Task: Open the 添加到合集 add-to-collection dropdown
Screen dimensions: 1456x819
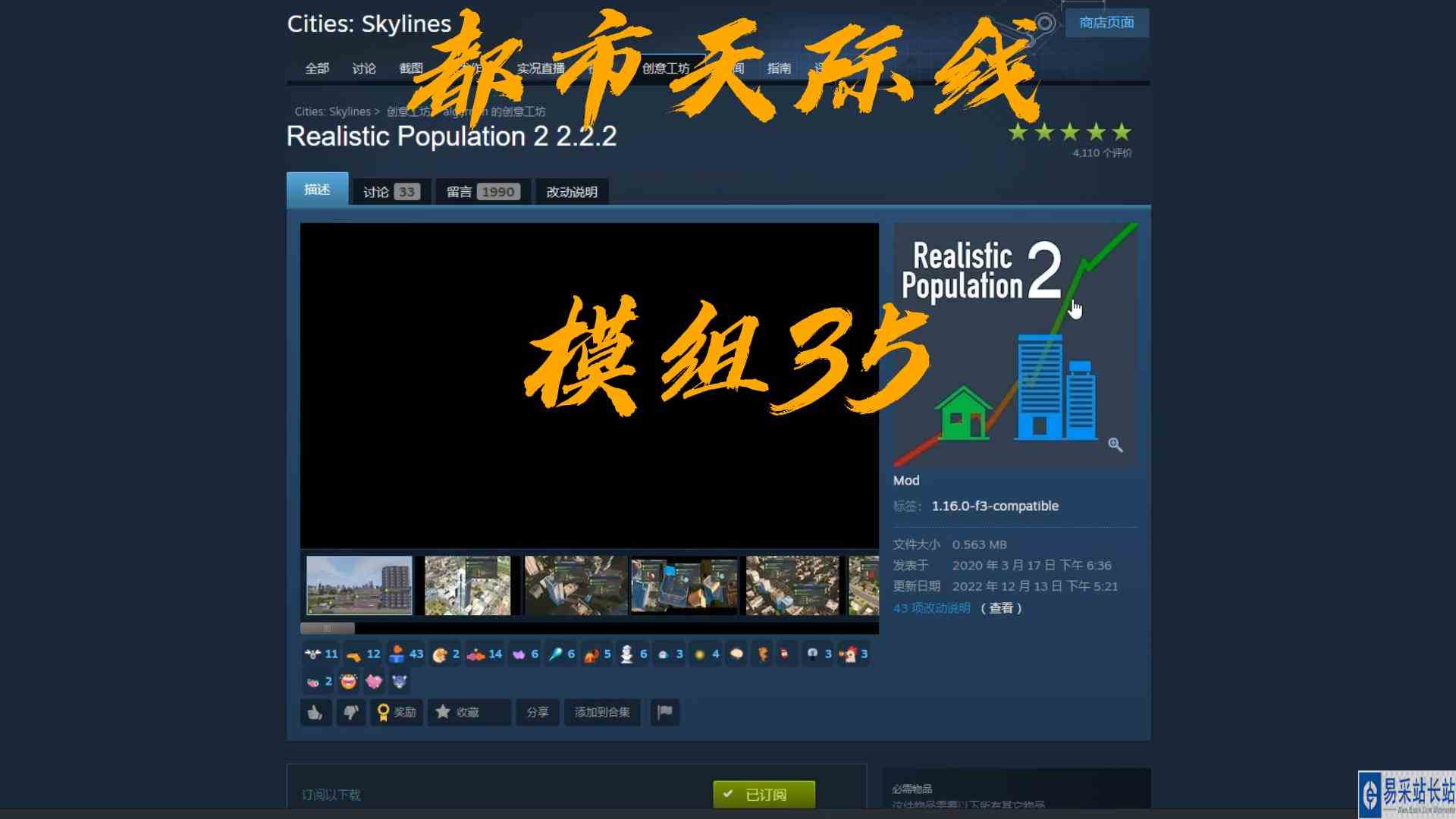Action: click(x=602, y=712)
